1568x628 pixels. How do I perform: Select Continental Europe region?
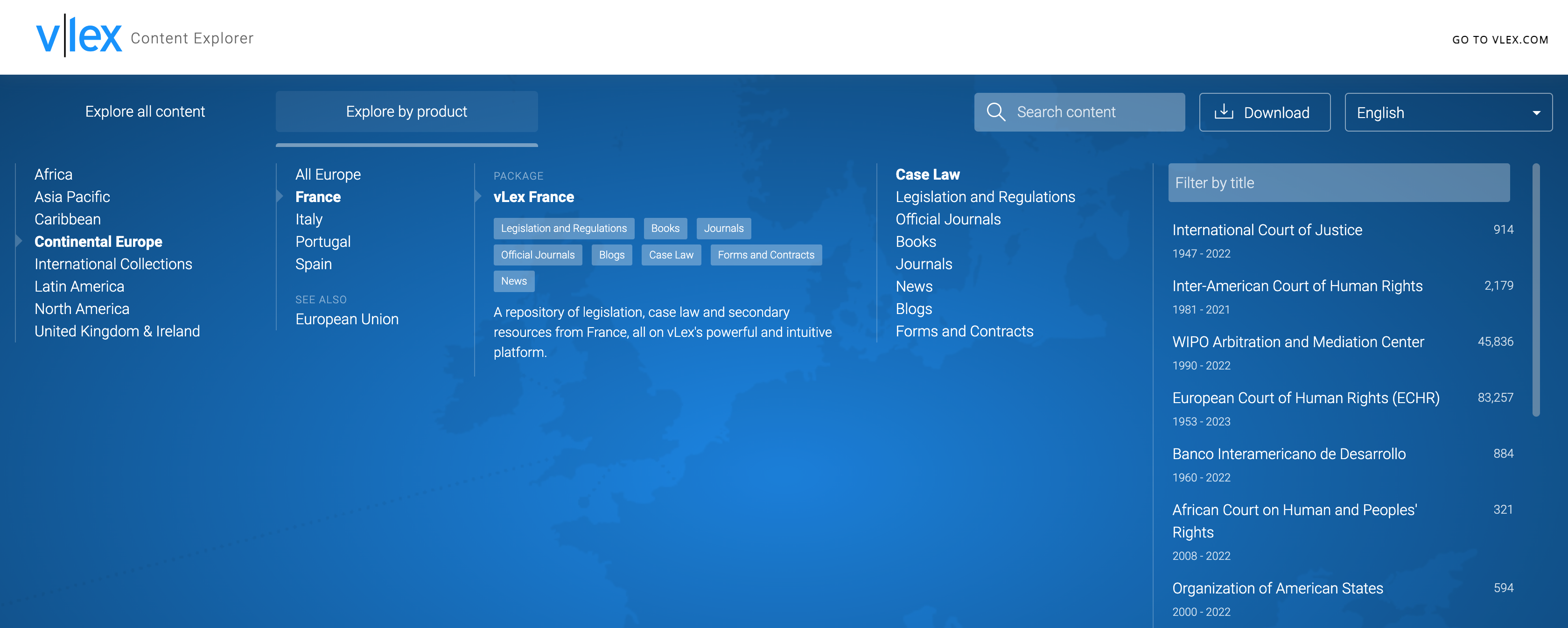point(98,242)
